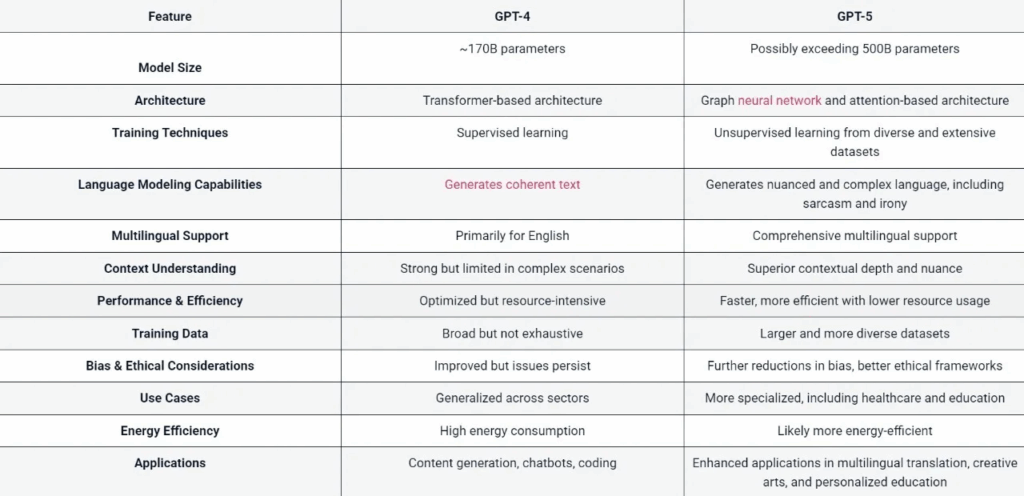Click the 'Supervised learning' cell text

point(512,133)
